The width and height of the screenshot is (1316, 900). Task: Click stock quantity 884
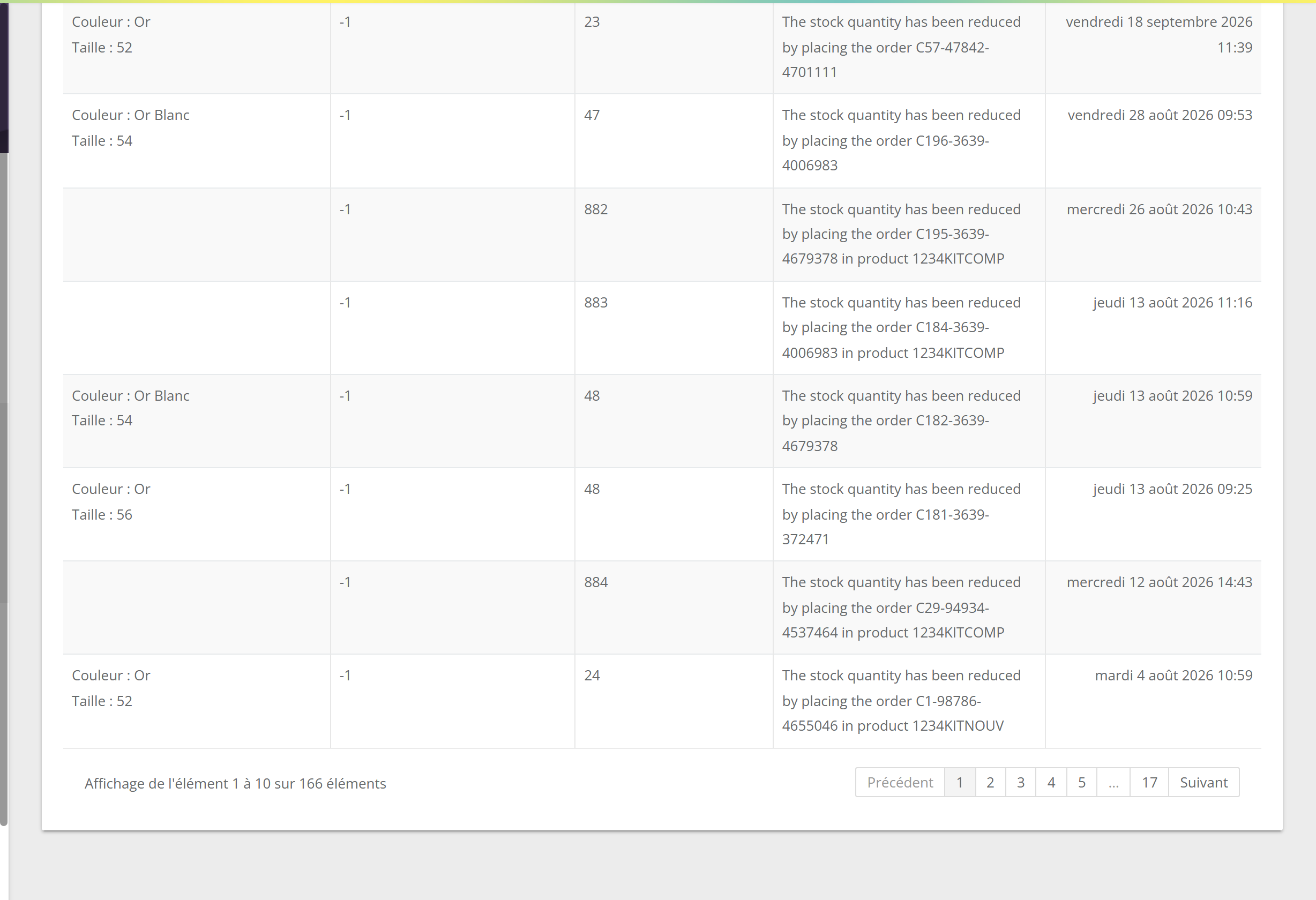pyautogui.click(x=596, y=582)
